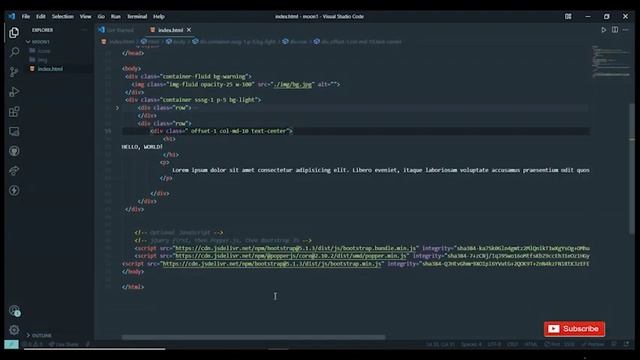Image resolution: width=640 pixels, height=360 pixels.
Task: Open the Accounts icon with badge
Action: 14,311
